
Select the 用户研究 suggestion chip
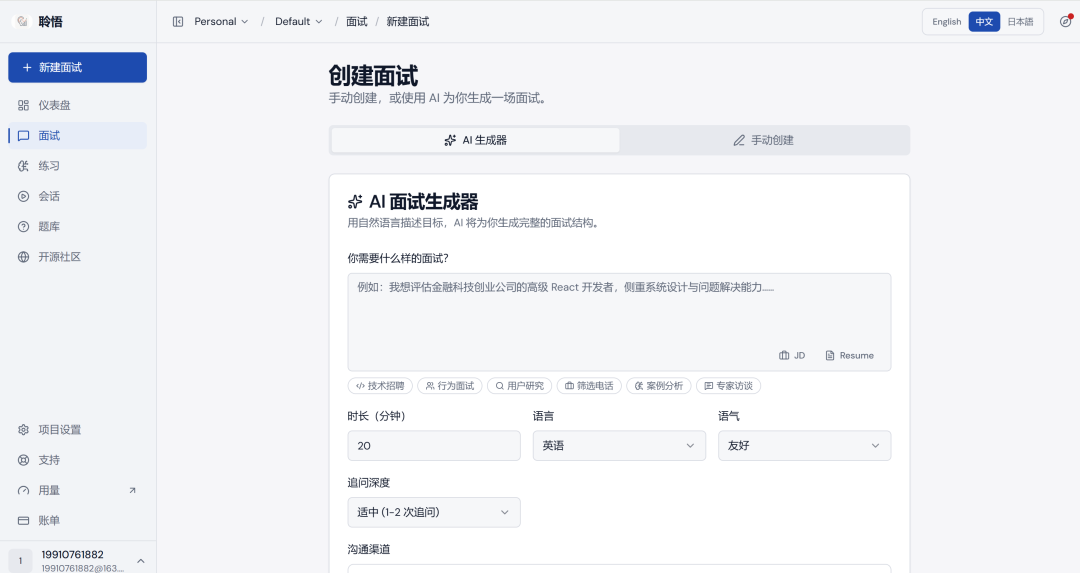click(519, 386)
